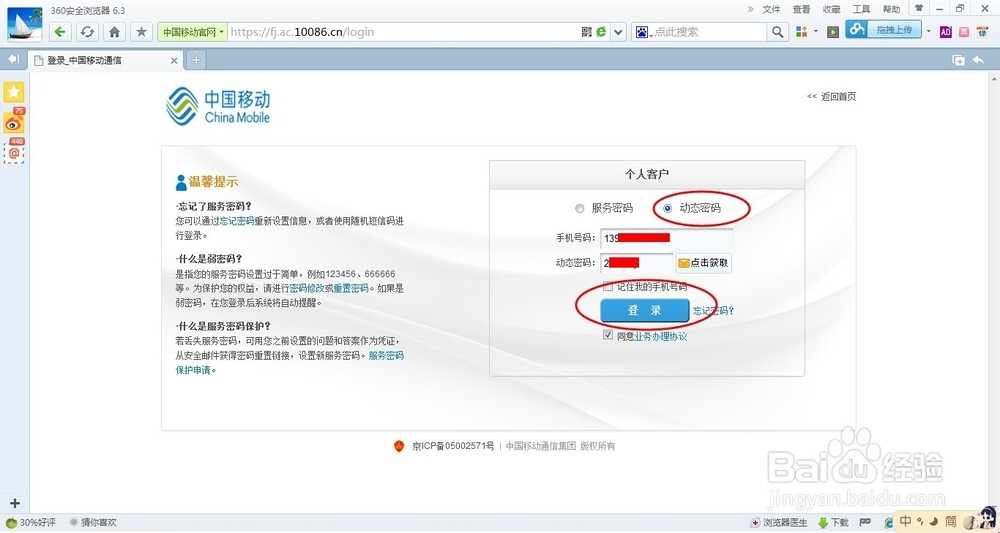Open the colorful extensions grid icon
This screenshot has width=1000, height=533.
802,32
